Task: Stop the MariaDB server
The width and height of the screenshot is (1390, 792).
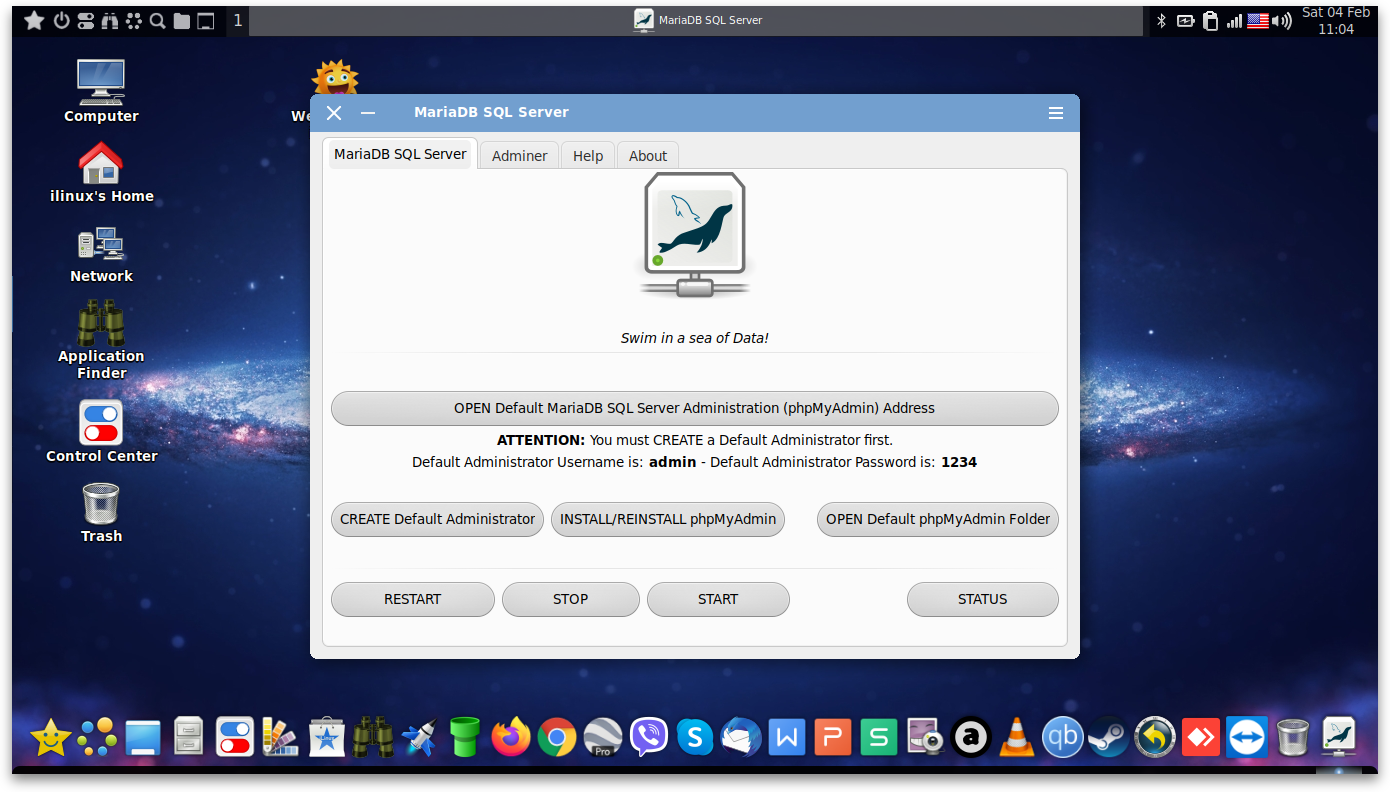Action: [570, 599]
